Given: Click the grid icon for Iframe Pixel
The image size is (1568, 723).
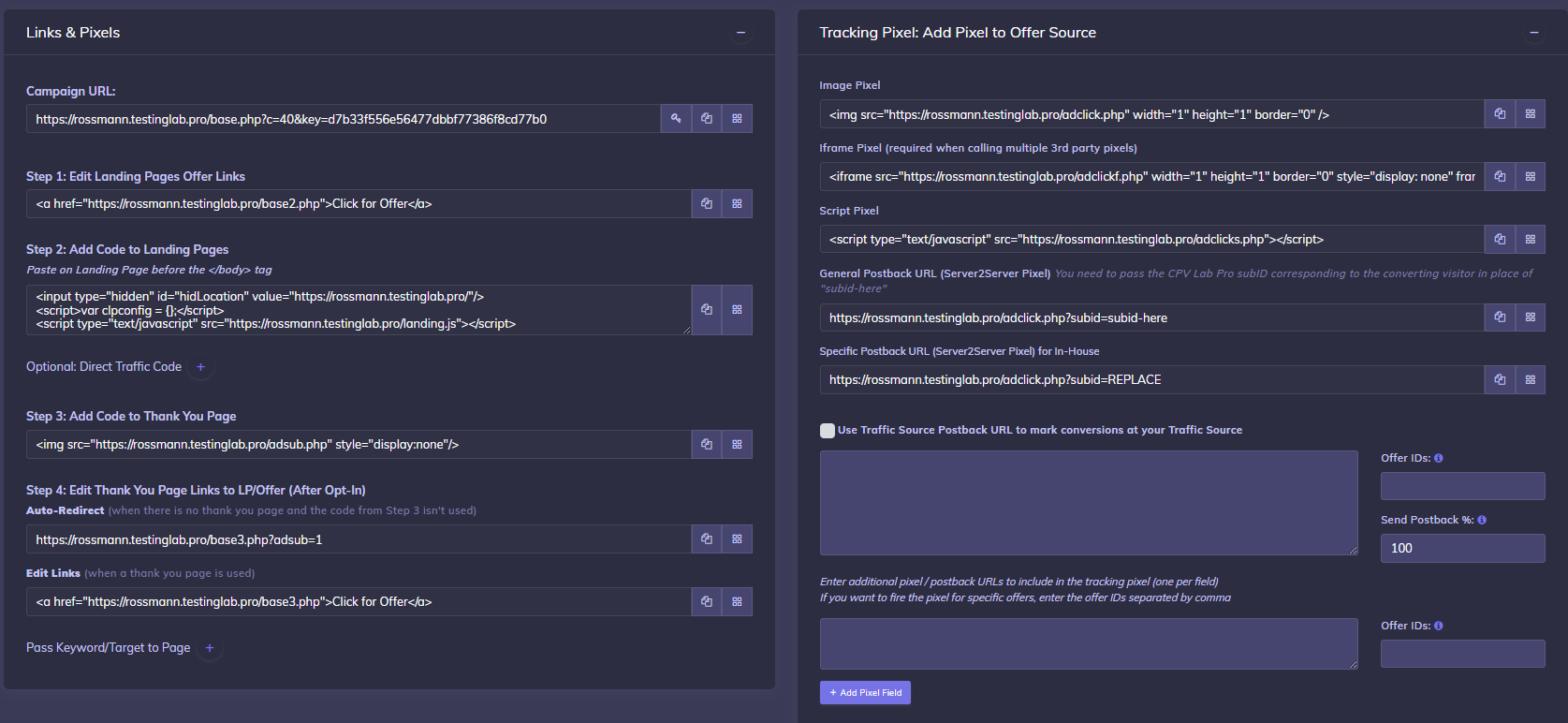Looking at the screenshot, I should tap(1531, 176).
